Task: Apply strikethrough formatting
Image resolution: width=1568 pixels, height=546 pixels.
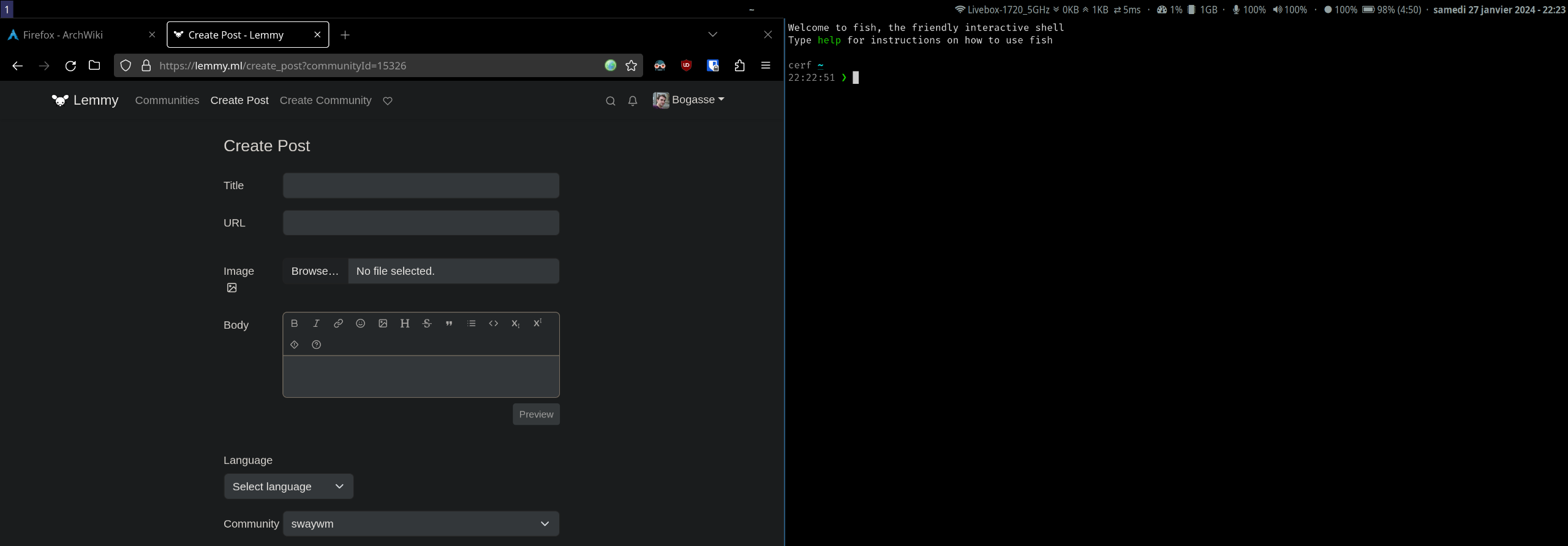Action: [x=427, y=323]
